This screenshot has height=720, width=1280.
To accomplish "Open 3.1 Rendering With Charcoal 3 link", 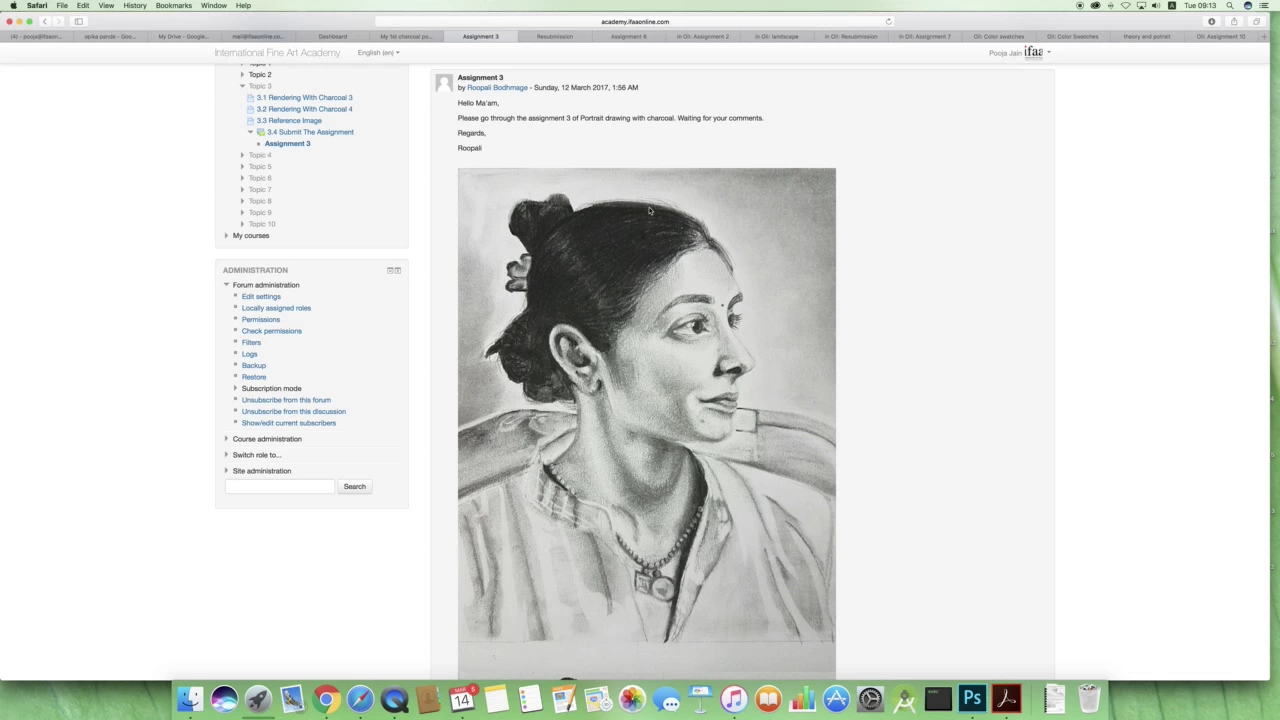I will 304,98.
